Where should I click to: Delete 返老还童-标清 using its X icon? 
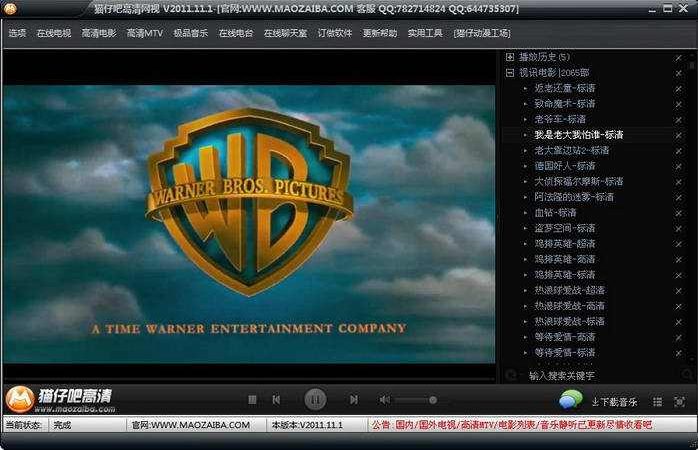(x=678, y=89)
